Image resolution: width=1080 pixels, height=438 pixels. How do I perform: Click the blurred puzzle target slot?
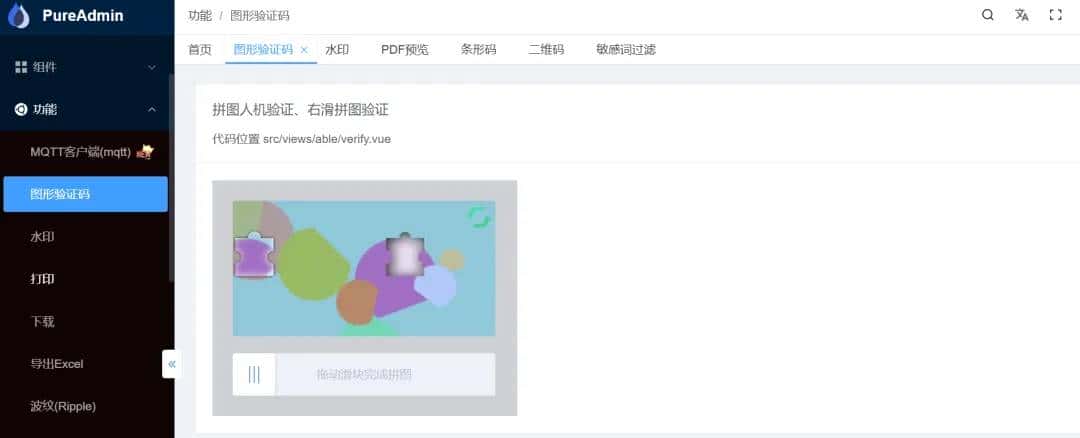click(x=406, y=256)
